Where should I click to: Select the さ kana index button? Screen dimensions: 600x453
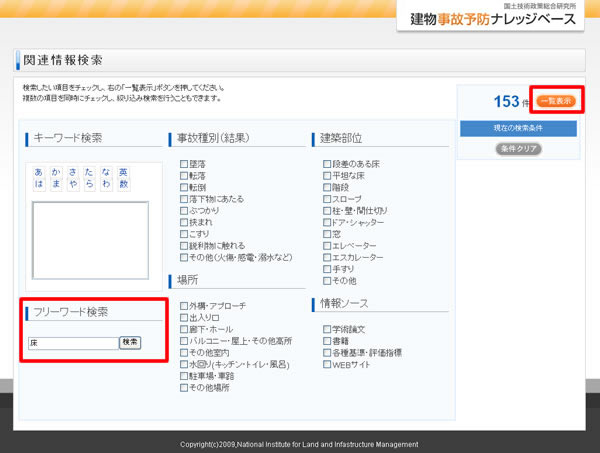click(x=73, y=172)
